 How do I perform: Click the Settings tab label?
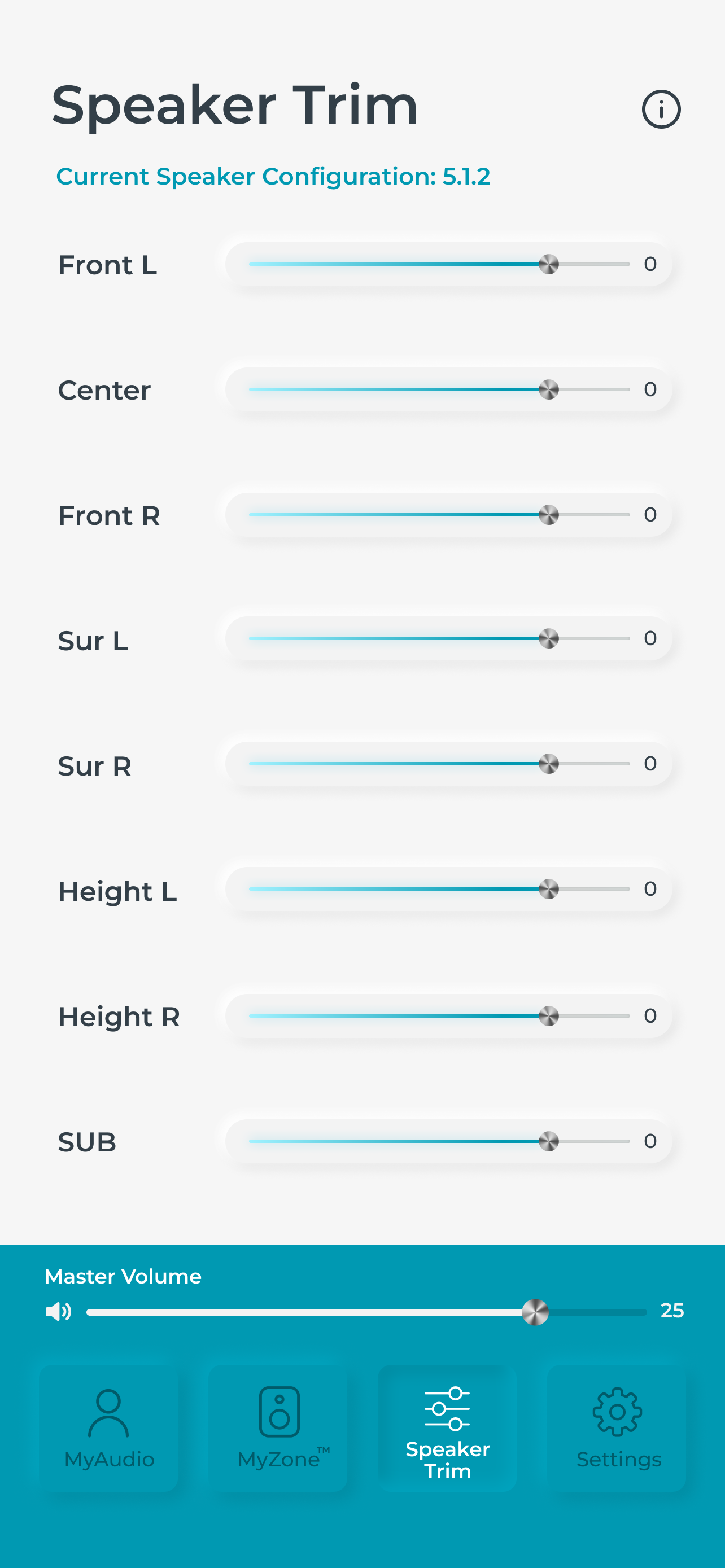click(x=618, y=1460)
